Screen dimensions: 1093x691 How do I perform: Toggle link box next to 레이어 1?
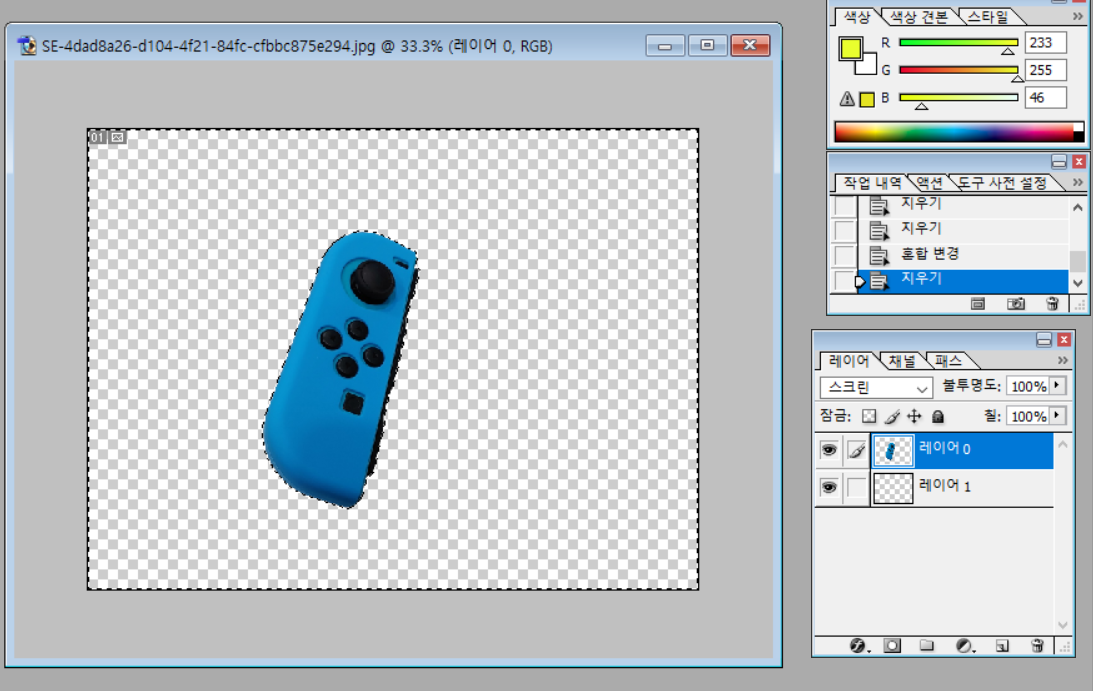[856, 487]
